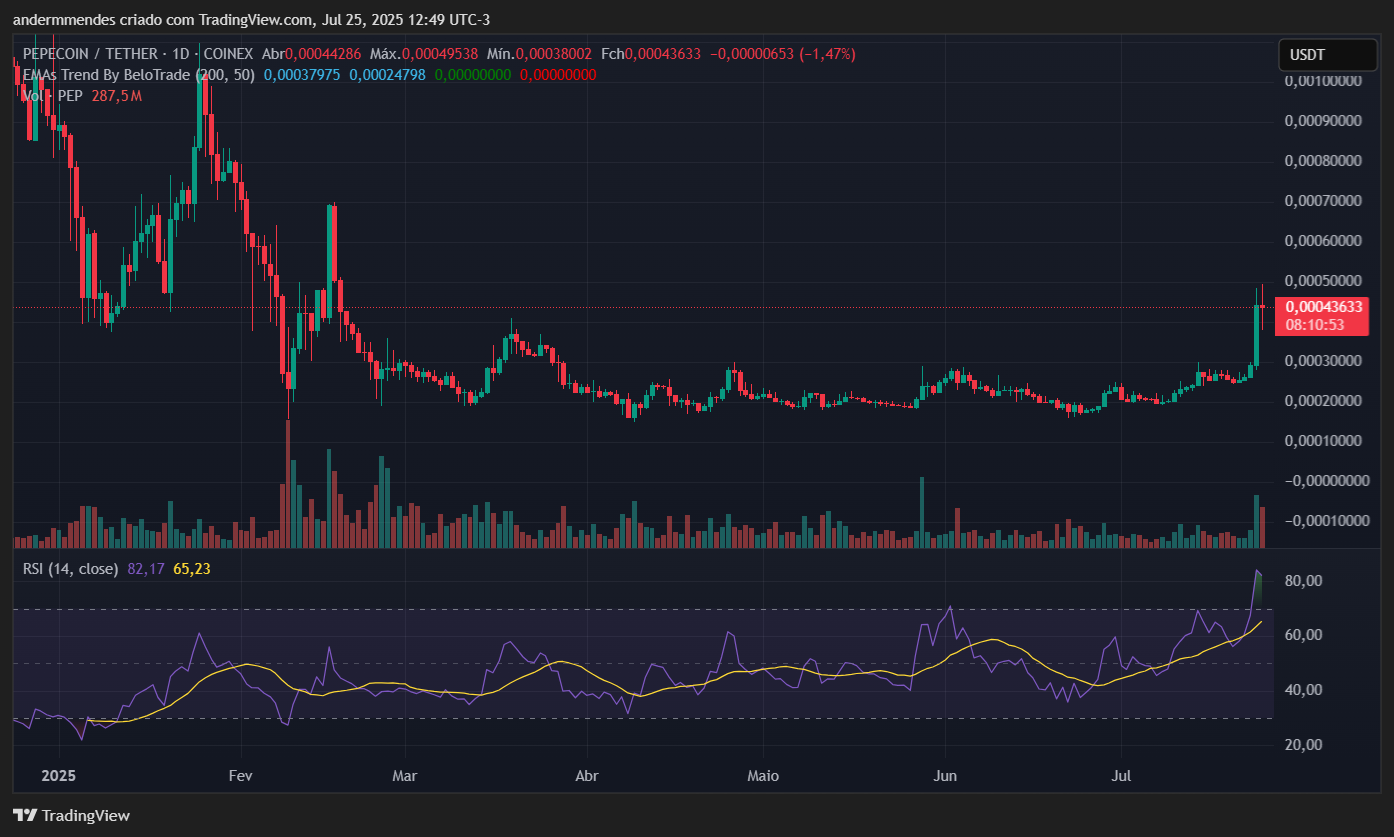Click the RSI average value 65,23
The width and height of the screenshot is (1394, 837).
coord(192,569)
